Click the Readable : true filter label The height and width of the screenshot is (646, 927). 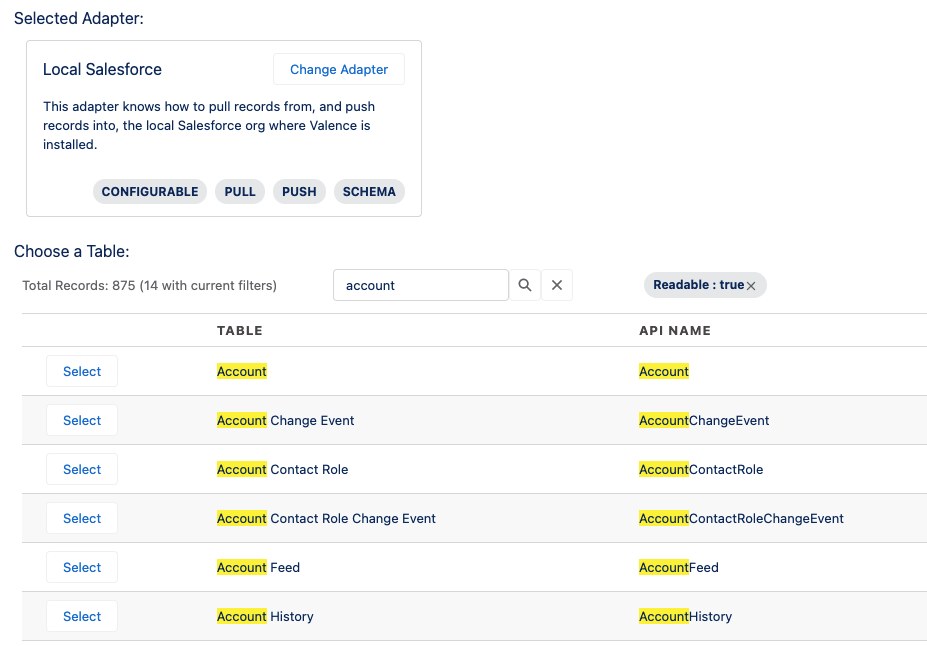(x=698, y=285)
